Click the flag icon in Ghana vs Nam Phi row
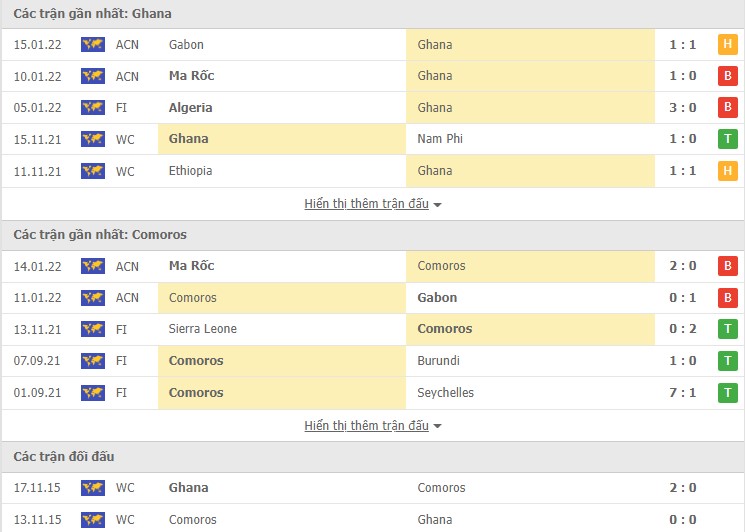 [93, 139]
